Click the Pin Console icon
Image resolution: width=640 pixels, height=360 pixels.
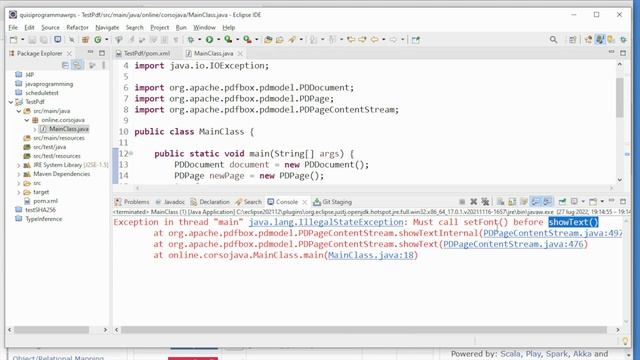point(562,202)
